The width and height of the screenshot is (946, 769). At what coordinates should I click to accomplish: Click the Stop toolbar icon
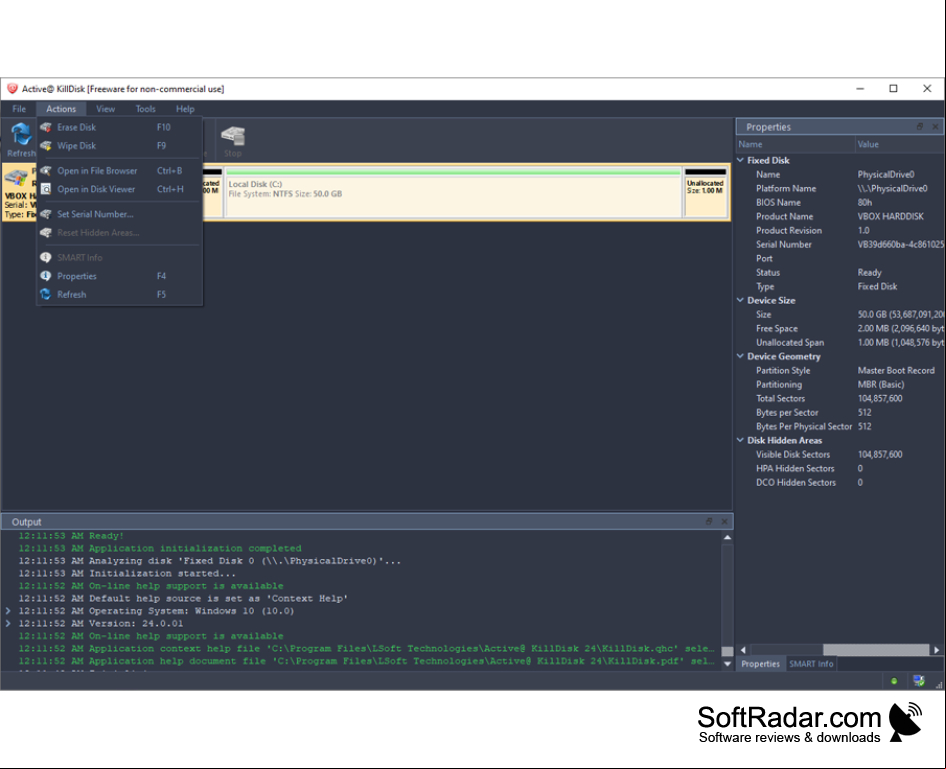(233, 141)
